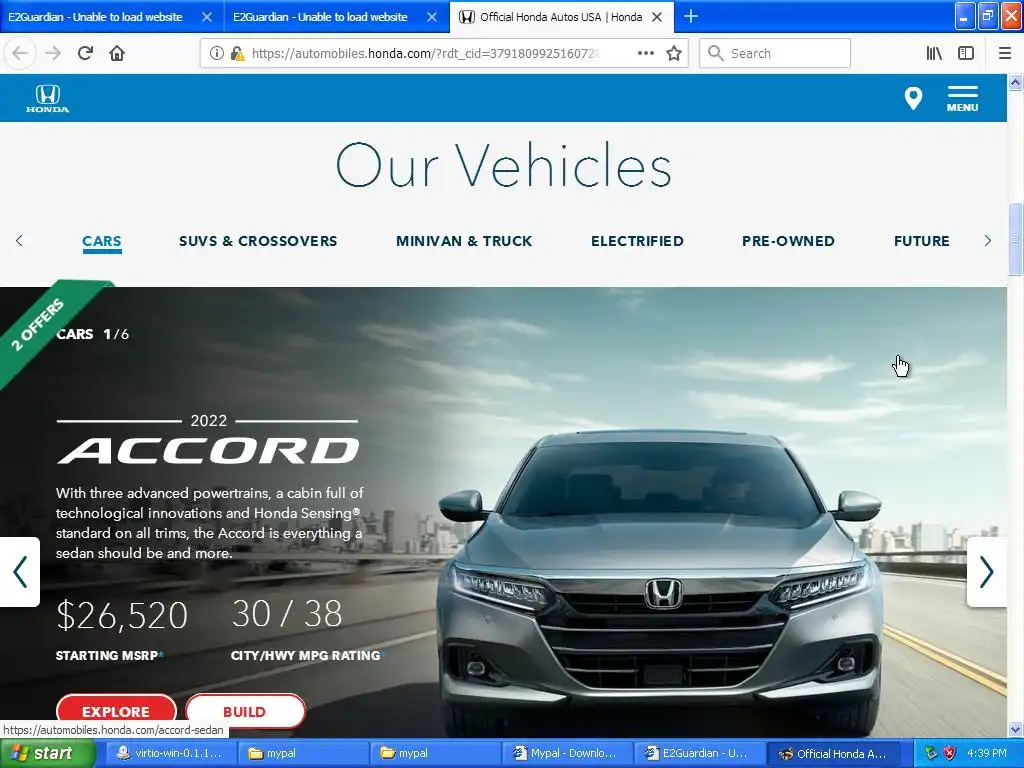Click the 2 OFFERS green ribbon
The height and width of the screenshot is (768, 1024).
[x=39, y=325]
